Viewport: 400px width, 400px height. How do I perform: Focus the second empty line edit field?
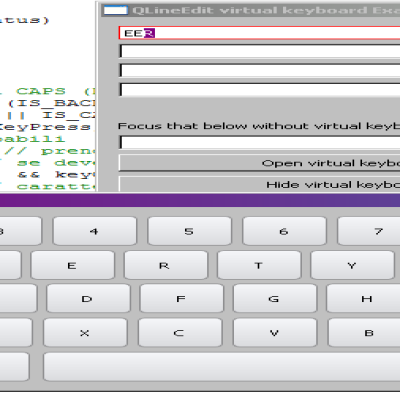(x=259, y=52)
